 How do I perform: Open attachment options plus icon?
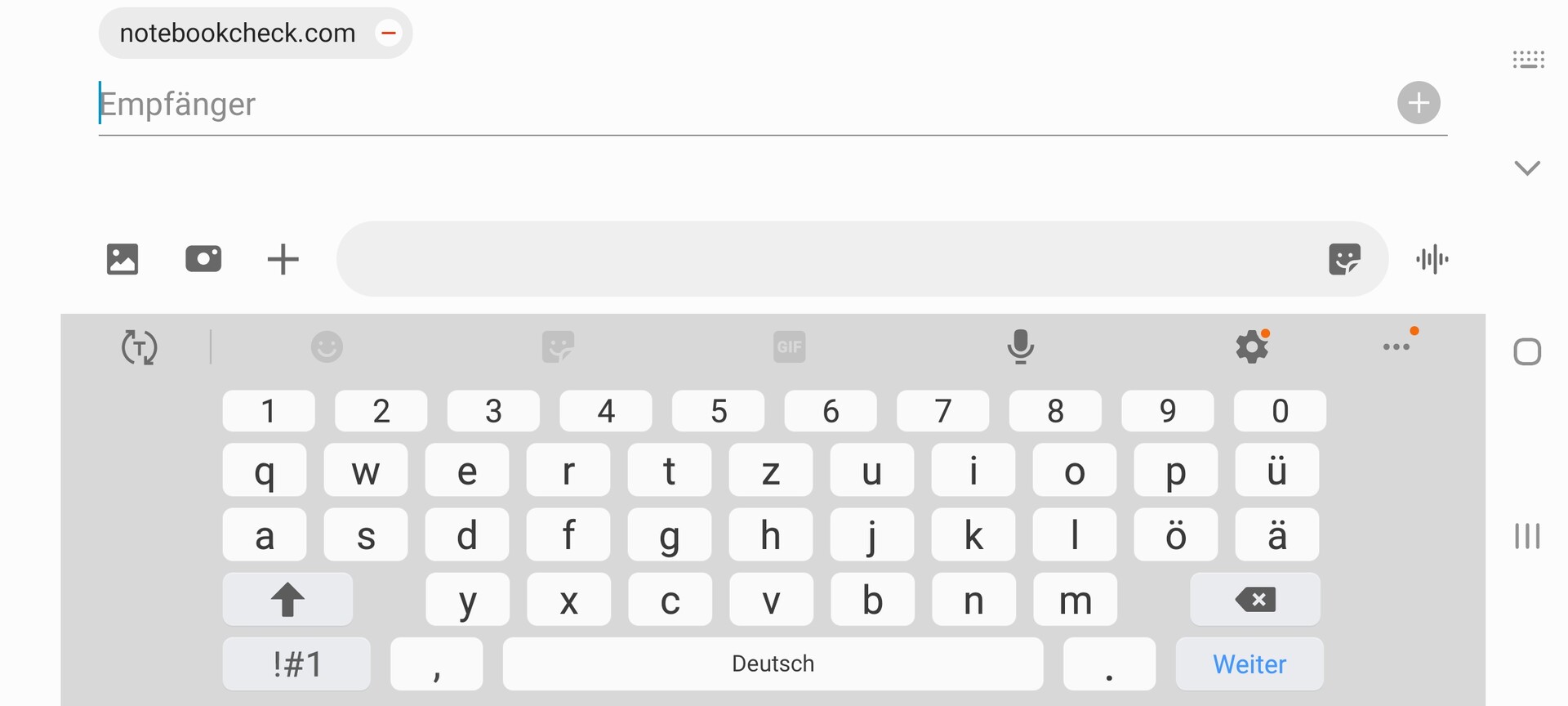click(283, 259)
